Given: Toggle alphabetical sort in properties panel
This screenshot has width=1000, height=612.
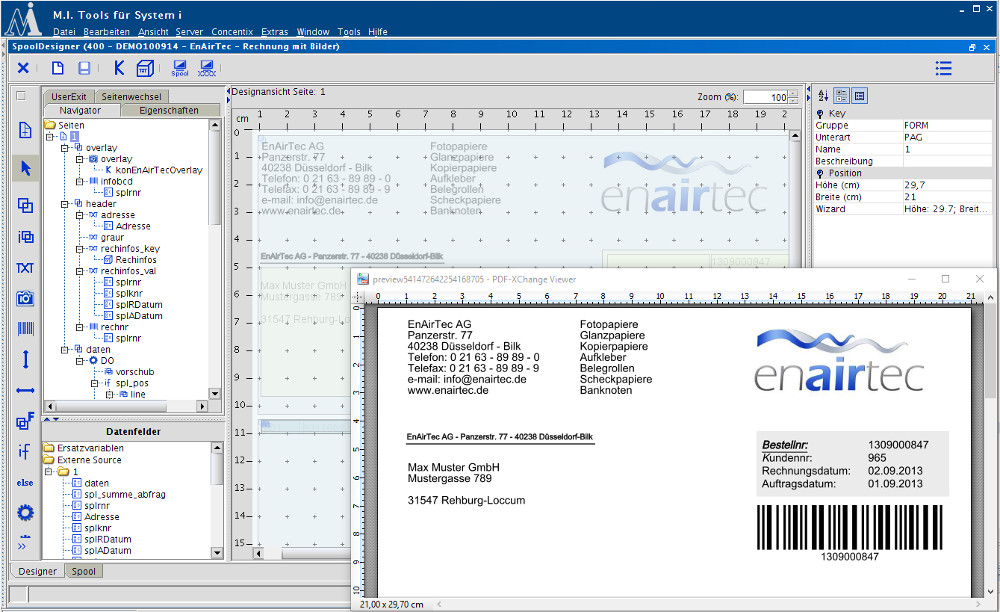Looking at the screenshot, I should pos(823,96).
